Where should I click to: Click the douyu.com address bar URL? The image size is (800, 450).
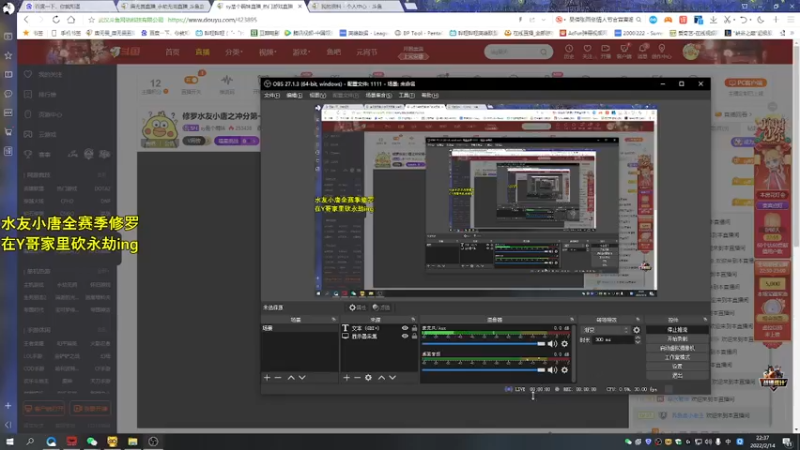point(212,20)
